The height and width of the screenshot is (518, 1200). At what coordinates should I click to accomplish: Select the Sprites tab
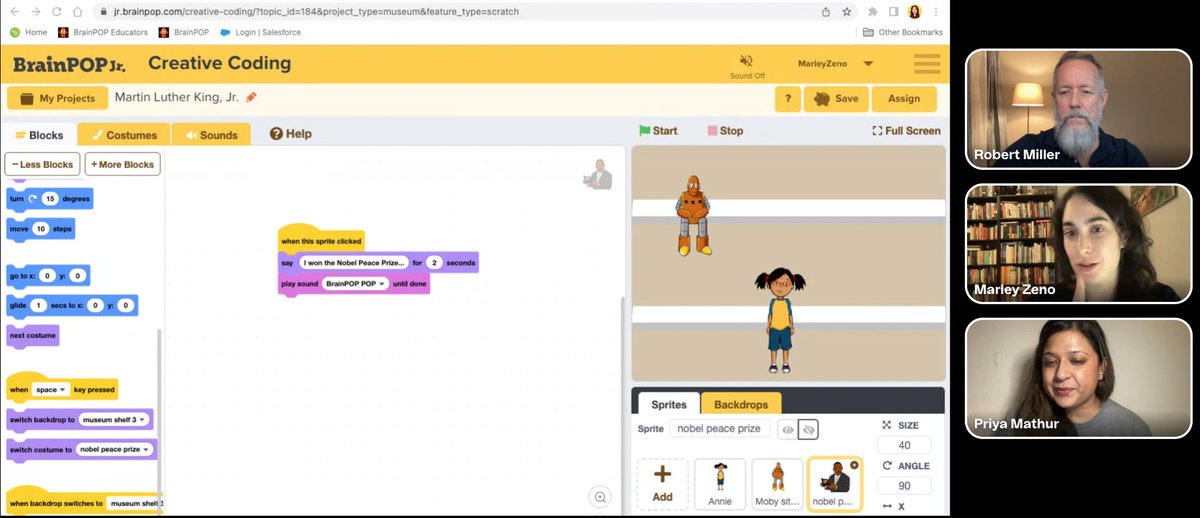tap(669, 404)
